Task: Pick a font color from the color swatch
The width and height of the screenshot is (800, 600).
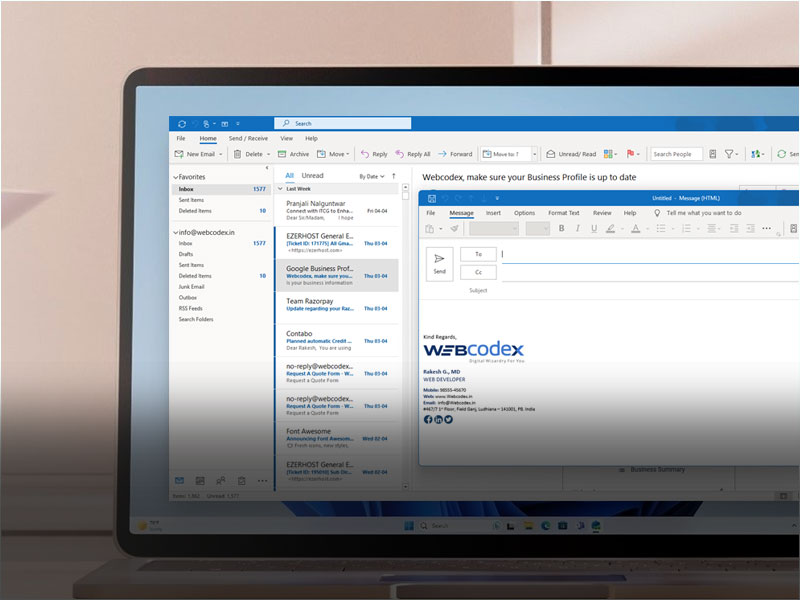Action: click(636, 229)
